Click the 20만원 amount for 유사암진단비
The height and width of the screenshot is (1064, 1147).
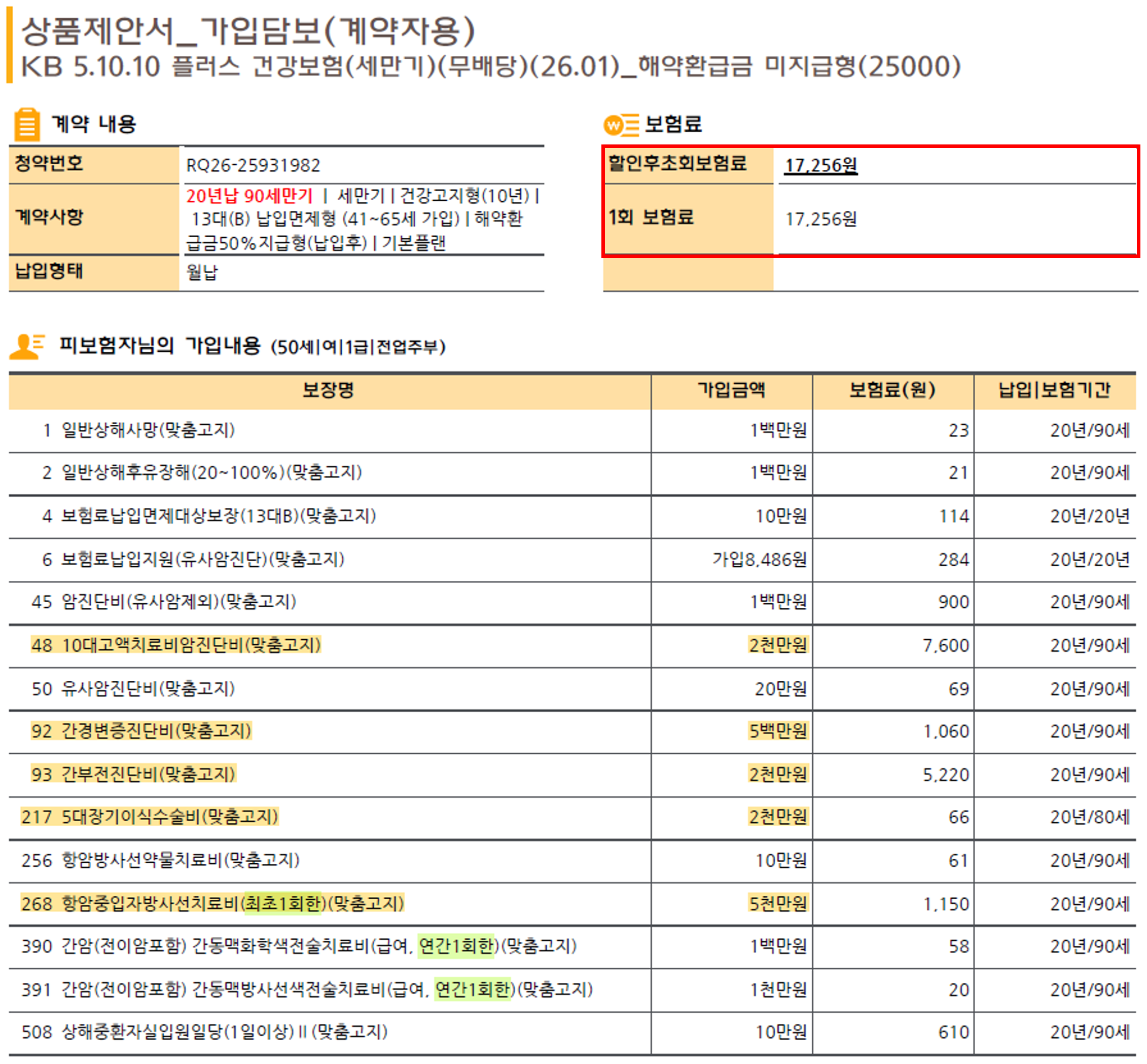pos(781,688)
